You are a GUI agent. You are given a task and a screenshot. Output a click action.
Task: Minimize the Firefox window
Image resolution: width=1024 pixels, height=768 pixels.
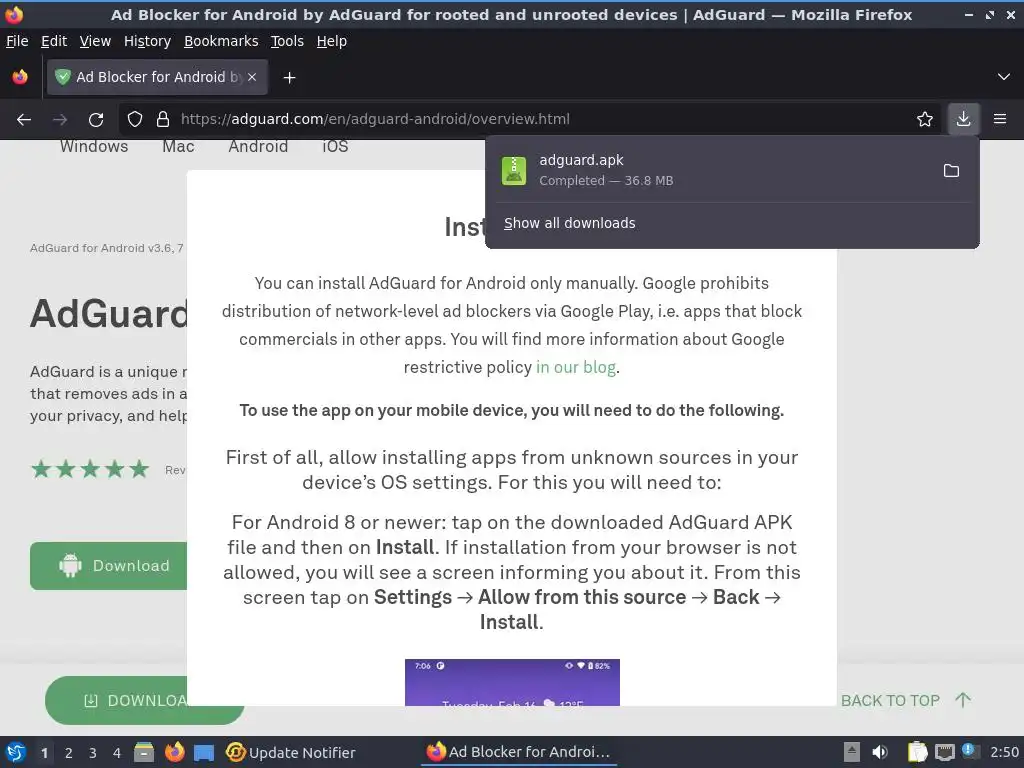coord(969,14)
